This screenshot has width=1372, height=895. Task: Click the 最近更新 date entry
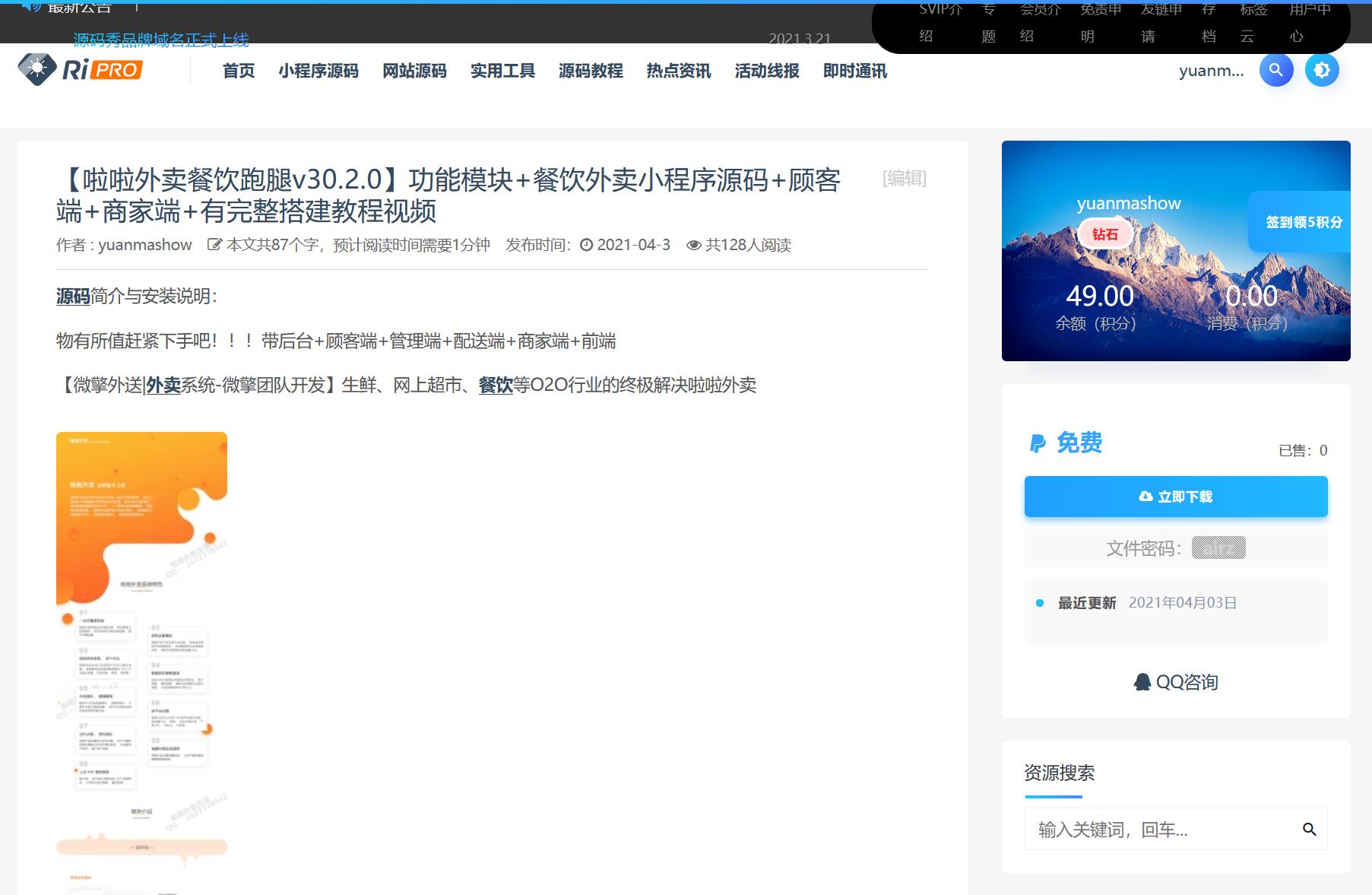tap(1148, 603)
